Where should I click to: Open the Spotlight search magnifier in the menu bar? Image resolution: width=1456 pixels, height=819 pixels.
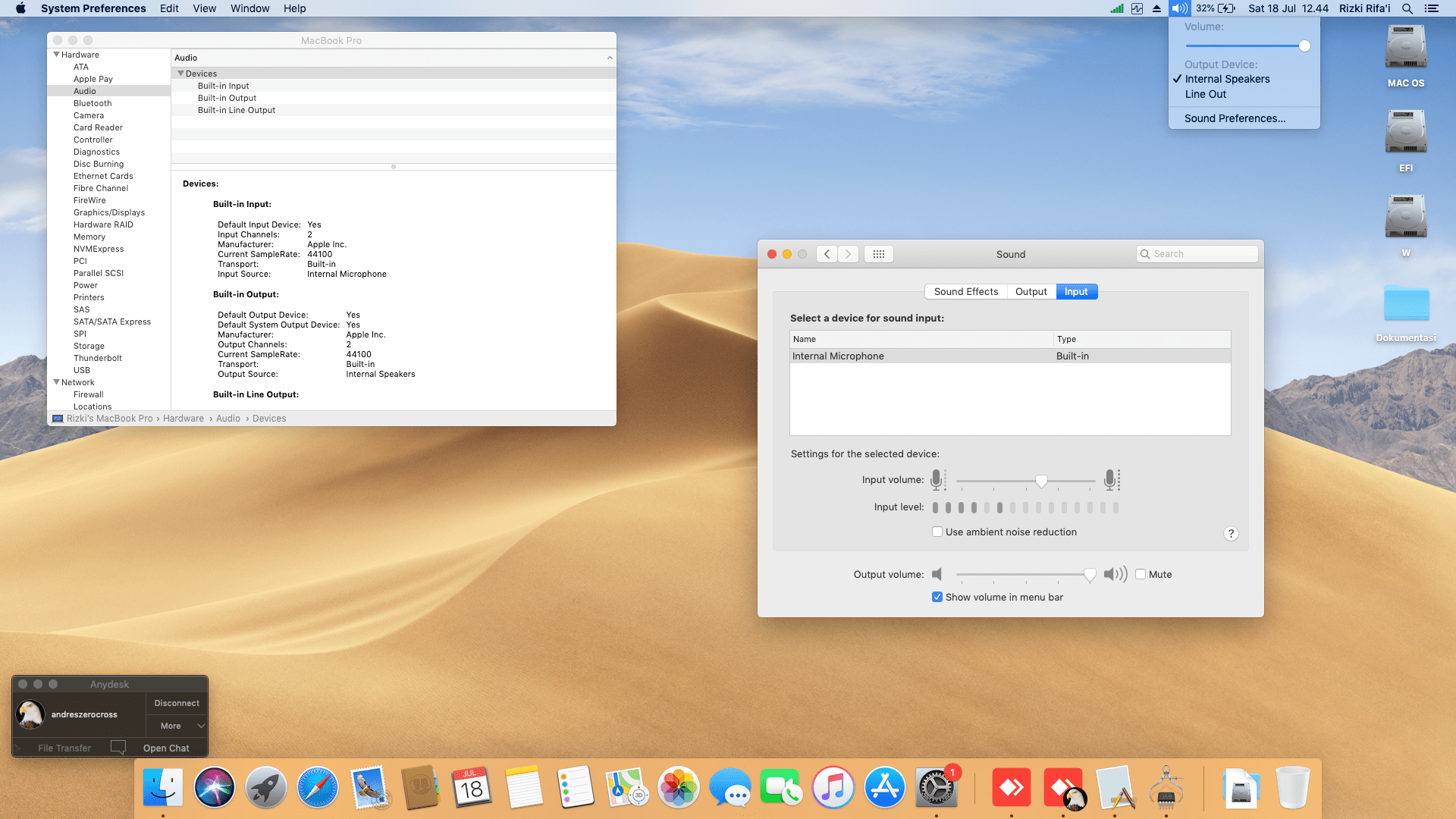pyautogui.click(x=1407, y=8)
